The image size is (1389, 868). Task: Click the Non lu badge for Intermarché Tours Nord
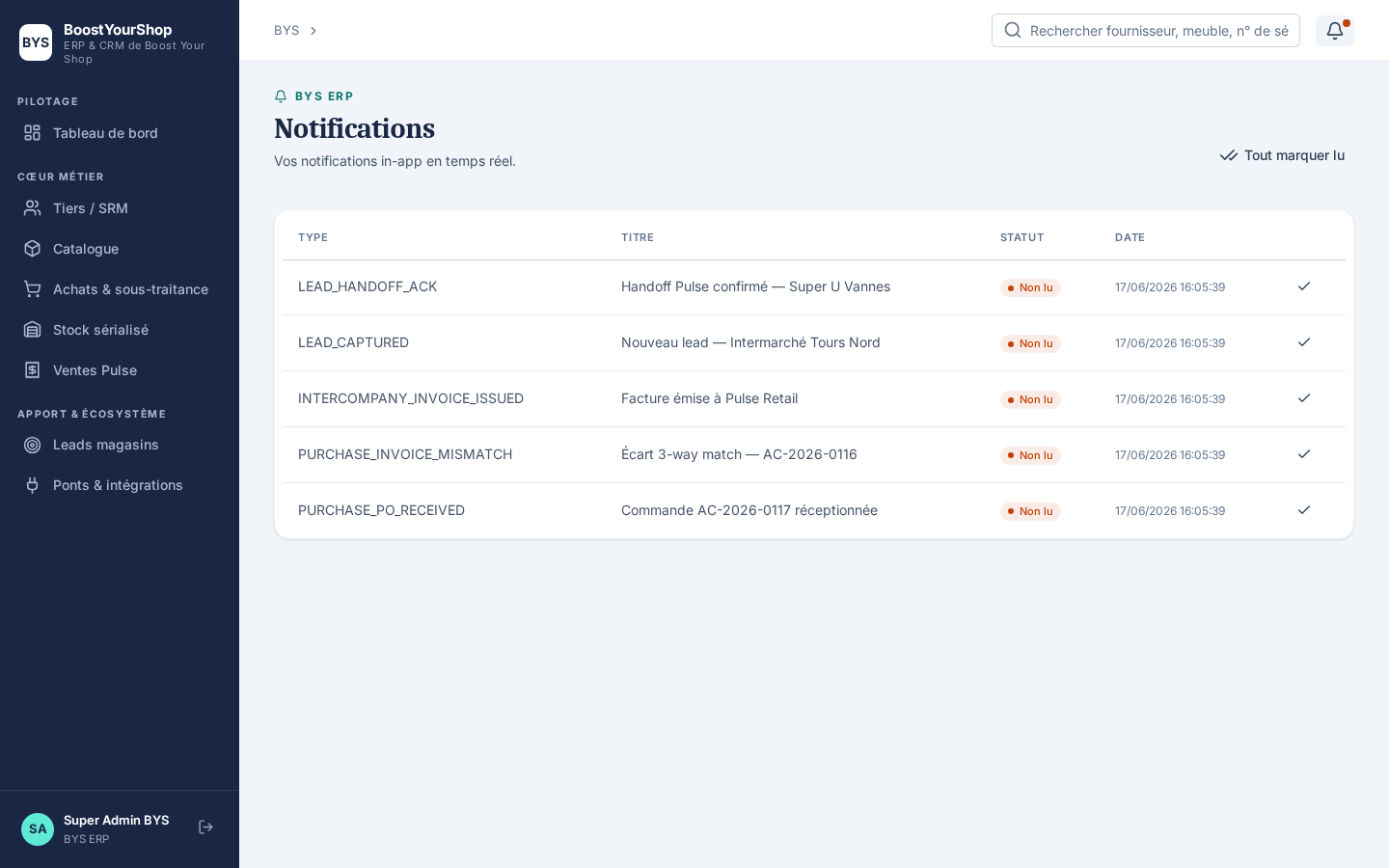coord(1030,343)
